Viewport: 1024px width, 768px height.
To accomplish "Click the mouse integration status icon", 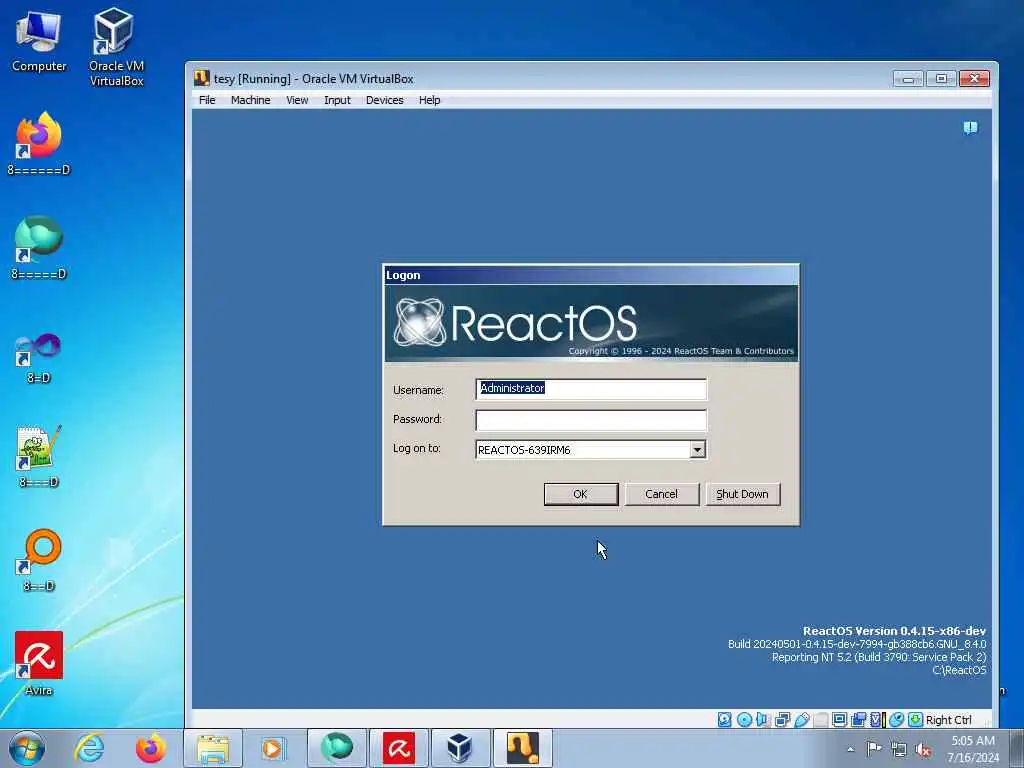I will [897, 720].
